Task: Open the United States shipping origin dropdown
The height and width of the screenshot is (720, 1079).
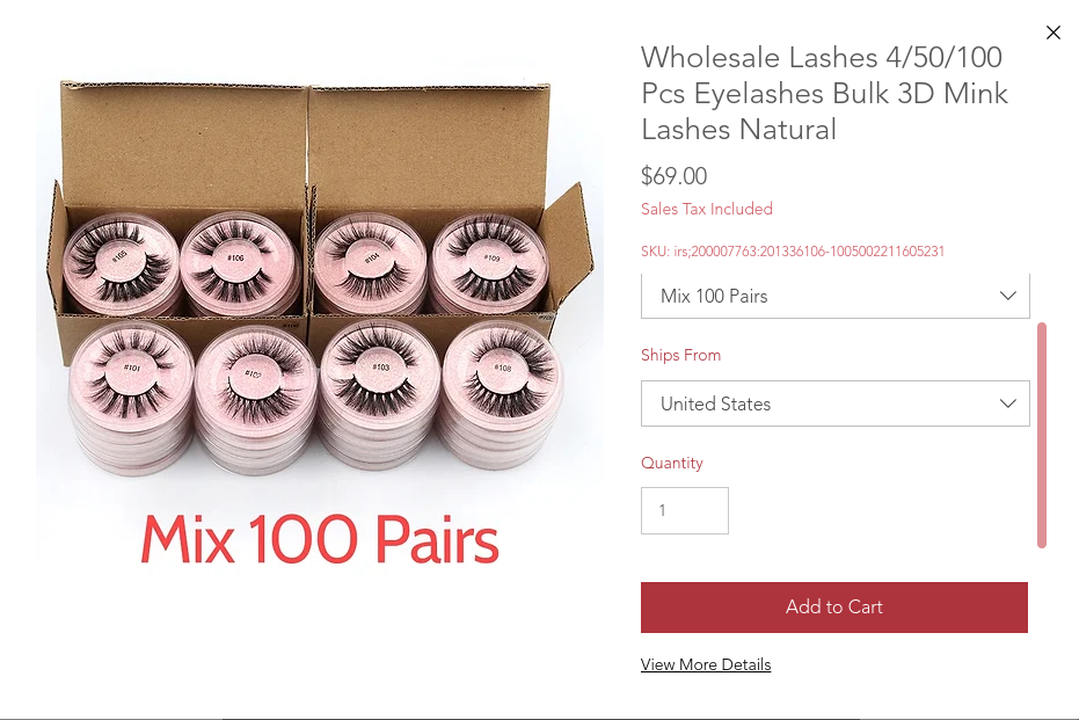Action: pyautogui.click(x=835, y=403)
